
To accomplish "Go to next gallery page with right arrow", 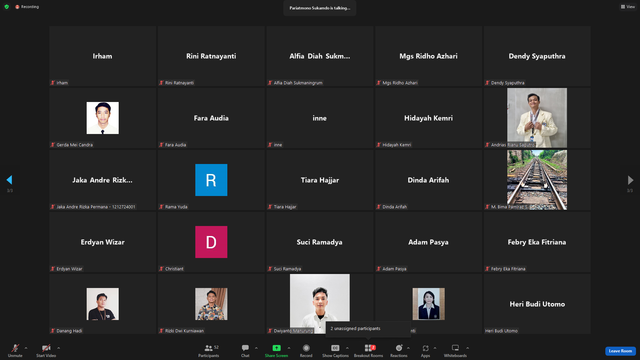I will coord(630,180).
